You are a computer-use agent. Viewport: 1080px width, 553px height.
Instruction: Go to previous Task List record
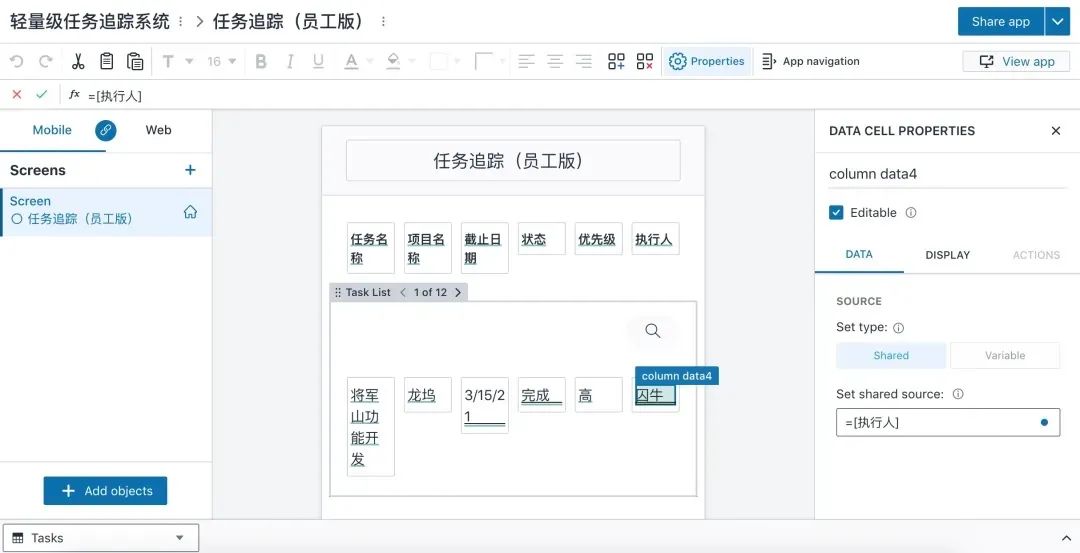point(403,293)
